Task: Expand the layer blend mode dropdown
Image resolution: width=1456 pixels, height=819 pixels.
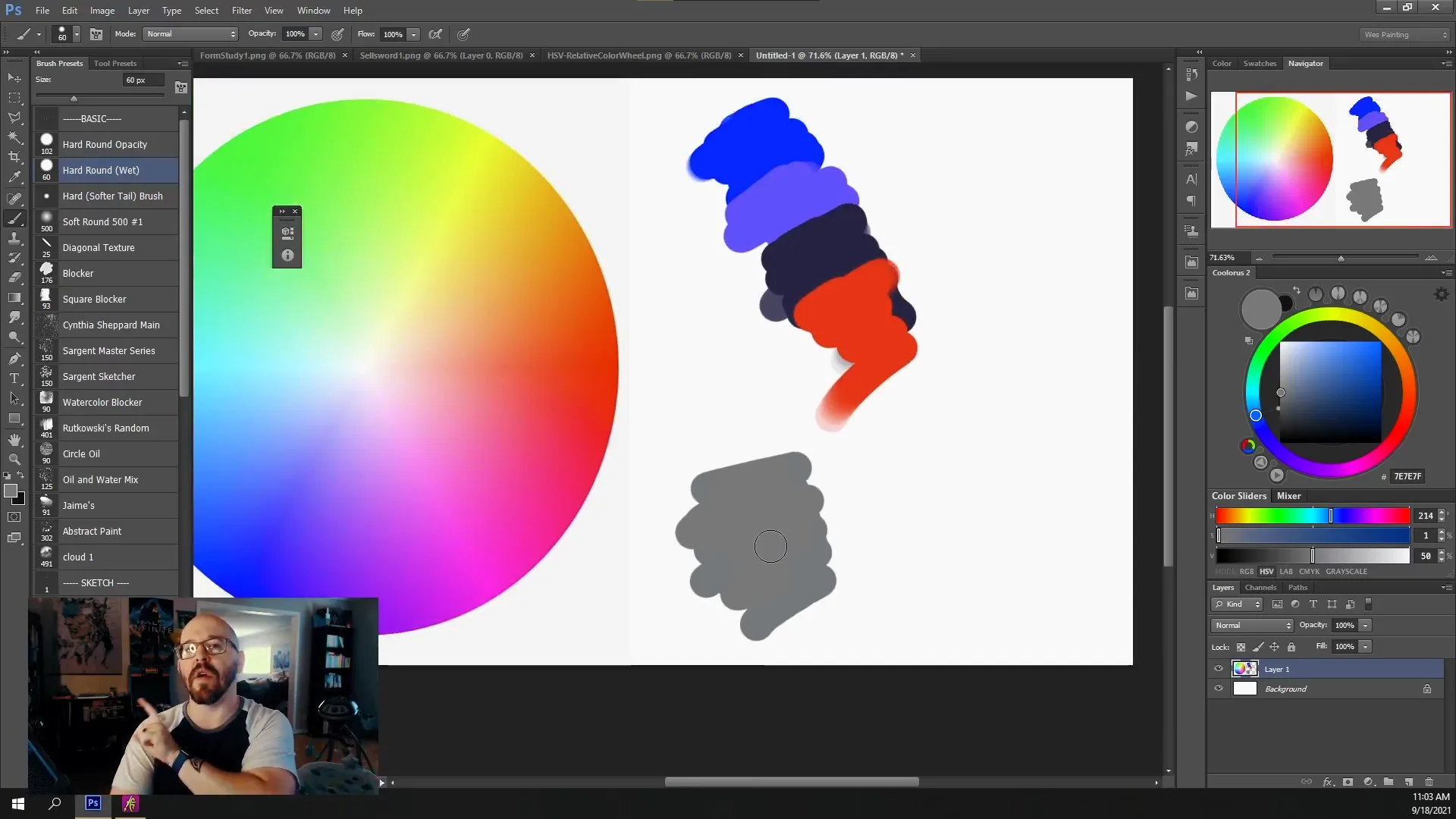Action: (x=1251, y=626)
